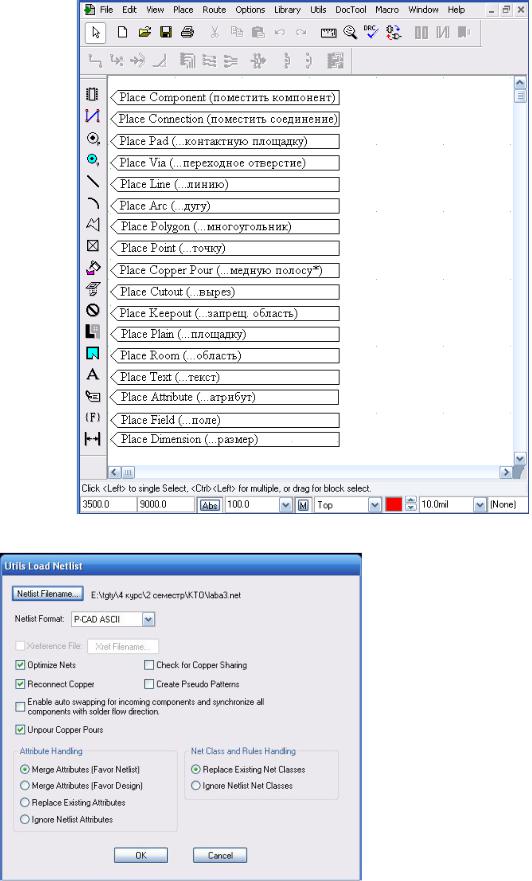This screenshot has height=881, width=532.
Task: Toggle the Optimize Nets checkbox
Action: [20, 665]
